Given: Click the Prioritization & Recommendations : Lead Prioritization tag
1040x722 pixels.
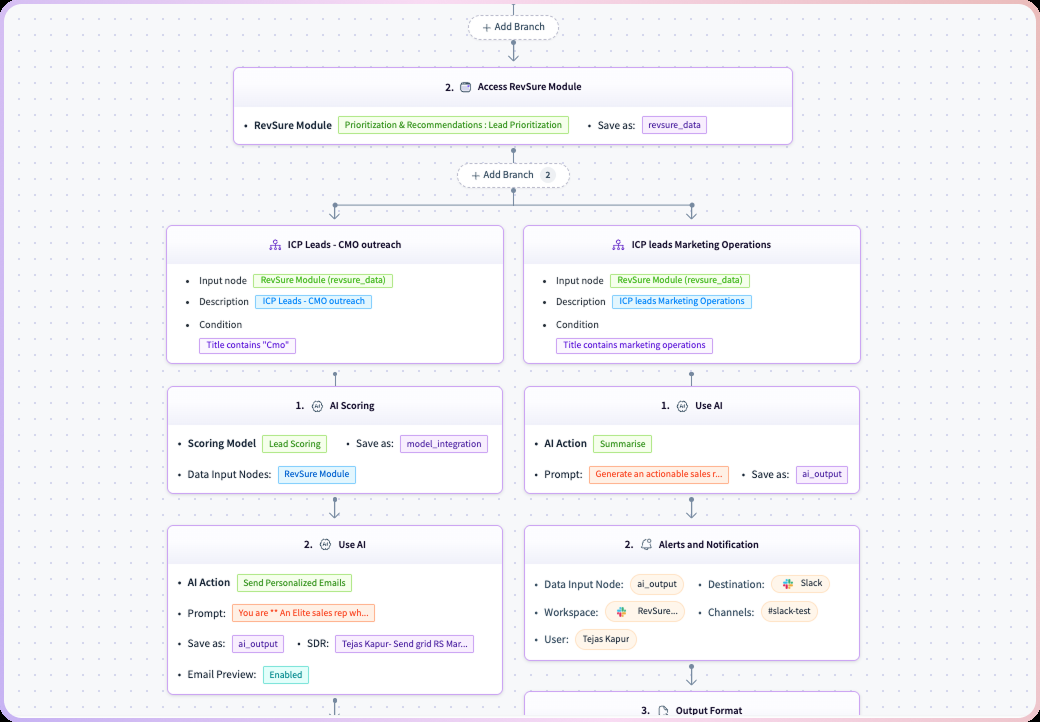Looking at the screenshot, I should click(453, 125).
